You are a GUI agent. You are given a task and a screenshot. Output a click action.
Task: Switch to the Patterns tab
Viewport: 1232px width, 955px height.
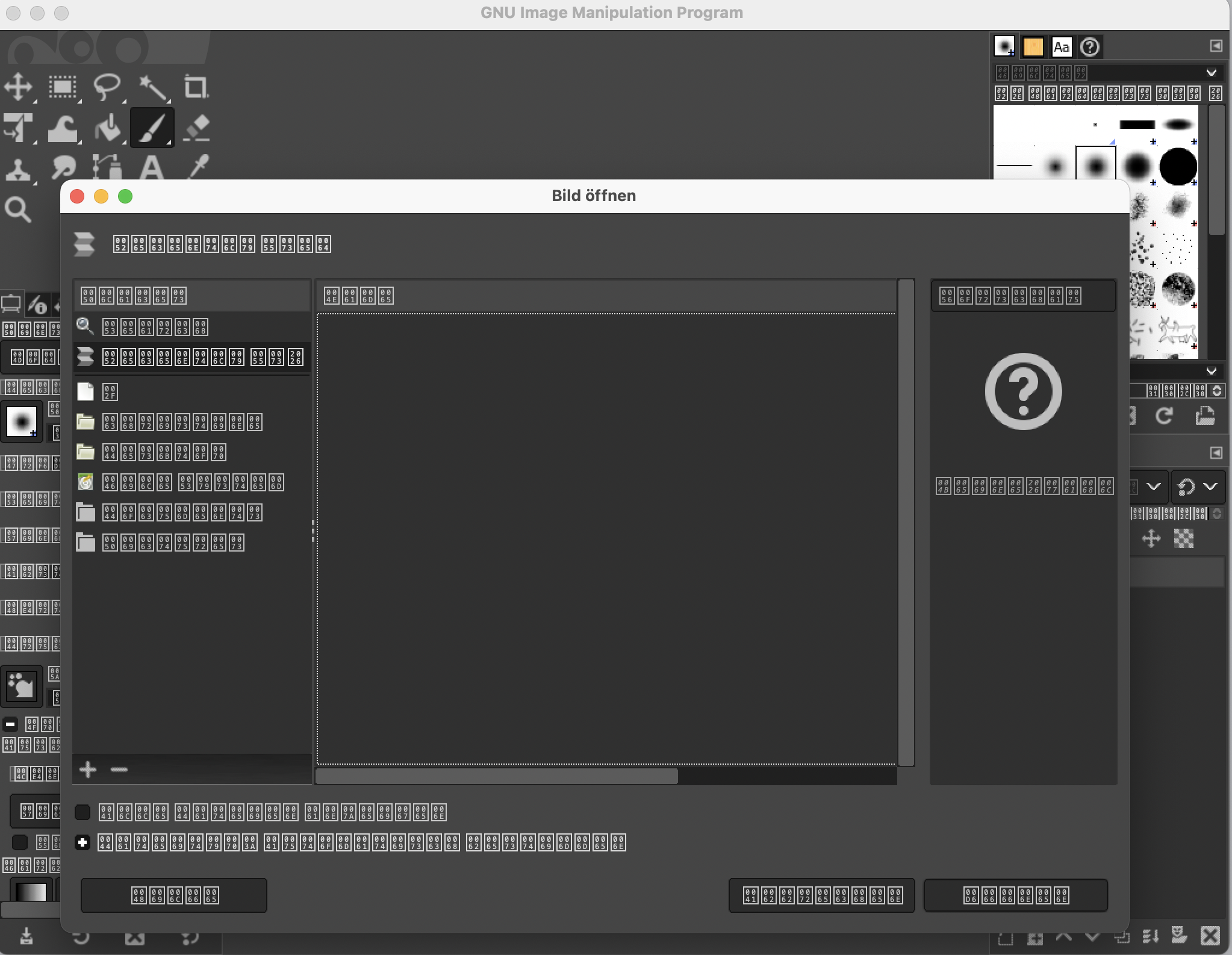pos(1033,46)
